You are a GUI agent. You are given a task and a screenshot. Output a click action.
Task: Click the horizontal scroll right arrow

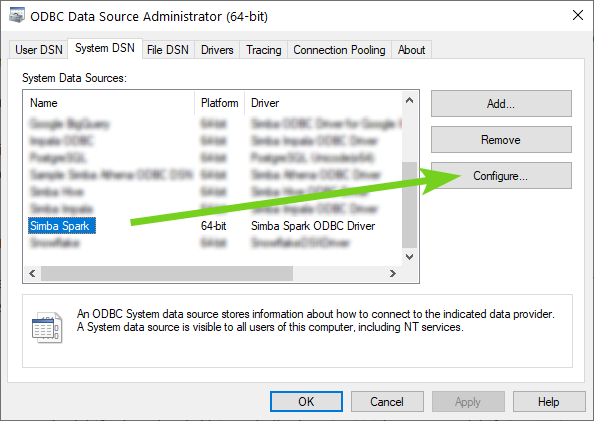pyautogui.click(x=393, y=273)
